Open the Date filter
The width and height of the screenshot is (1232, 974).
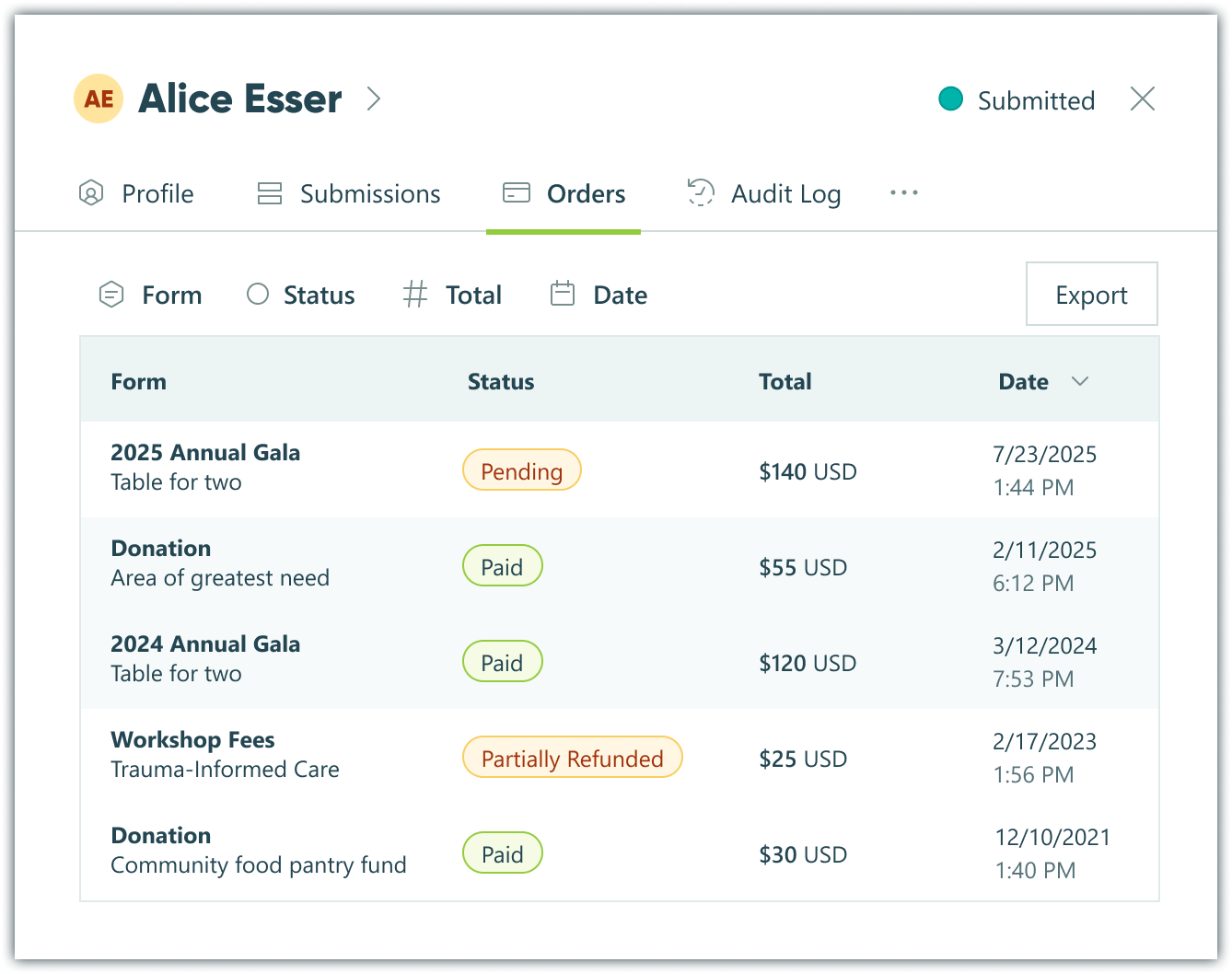click(599, 295)
